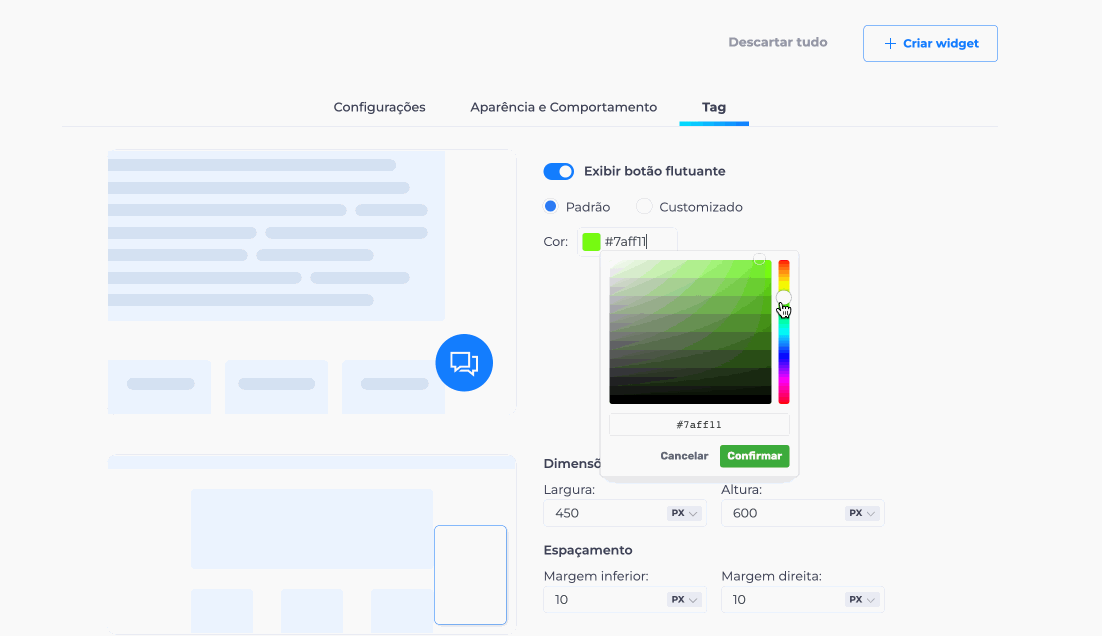Select the Tag tab
This screenshot has height=636, width=1102.
coord(713,107)
